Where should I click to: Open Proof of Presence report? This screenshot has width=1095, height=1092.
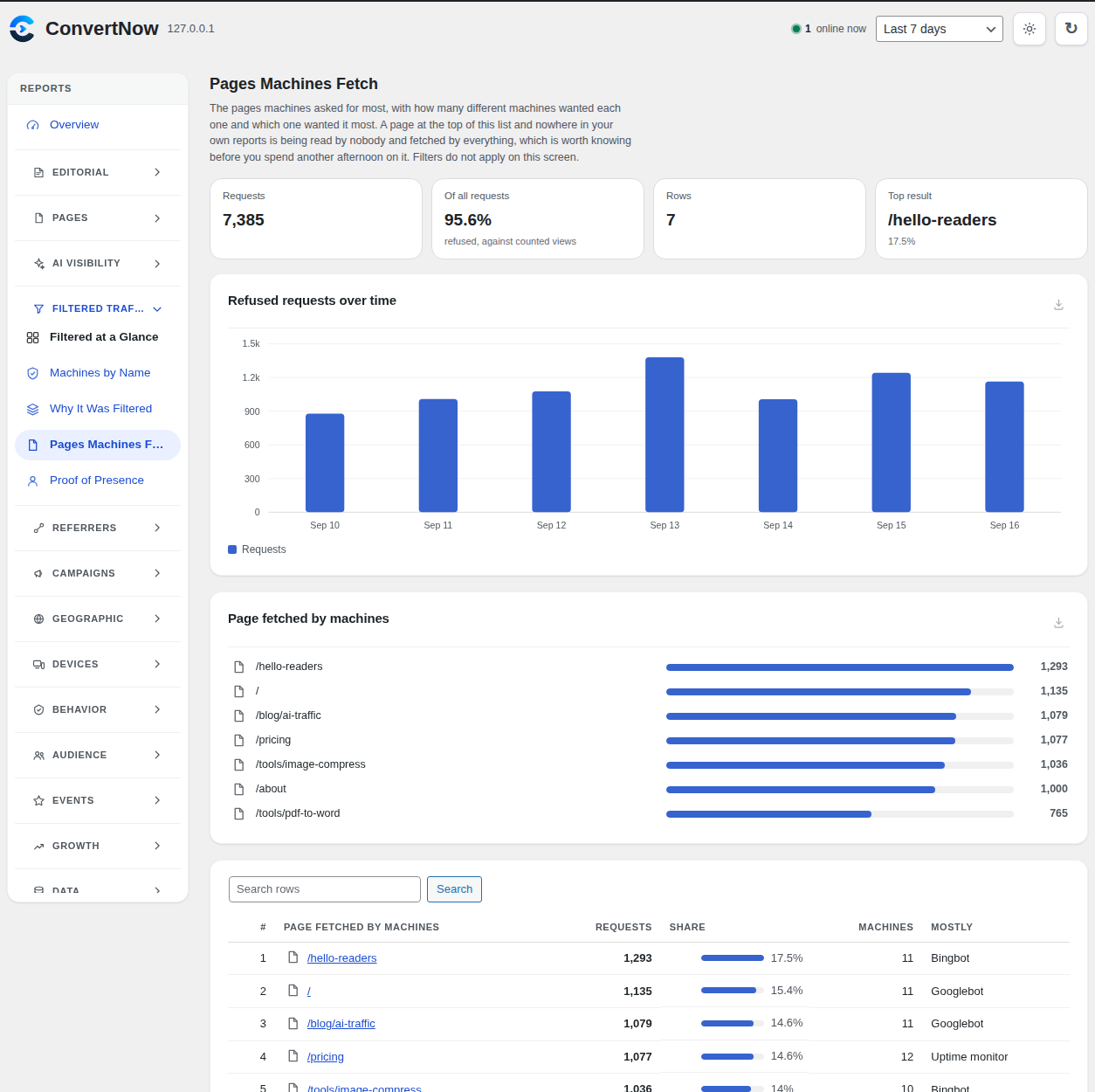point(98,480)
